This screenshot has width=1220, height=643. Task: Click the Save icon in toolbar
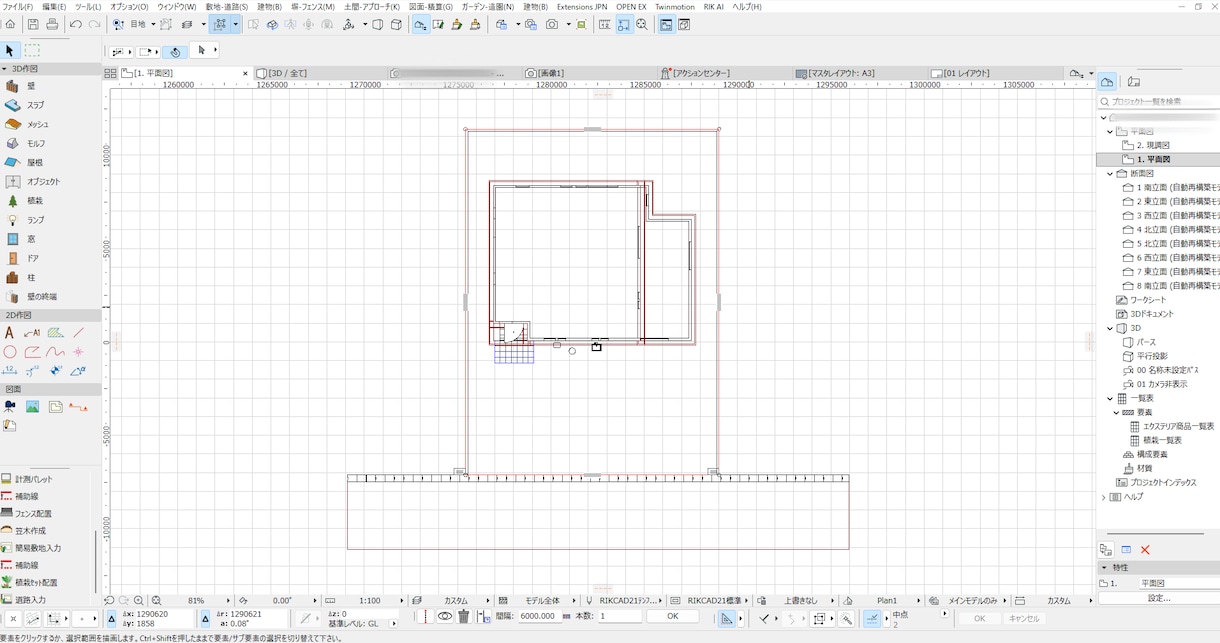pyautogui.click(x=33, y=24)
